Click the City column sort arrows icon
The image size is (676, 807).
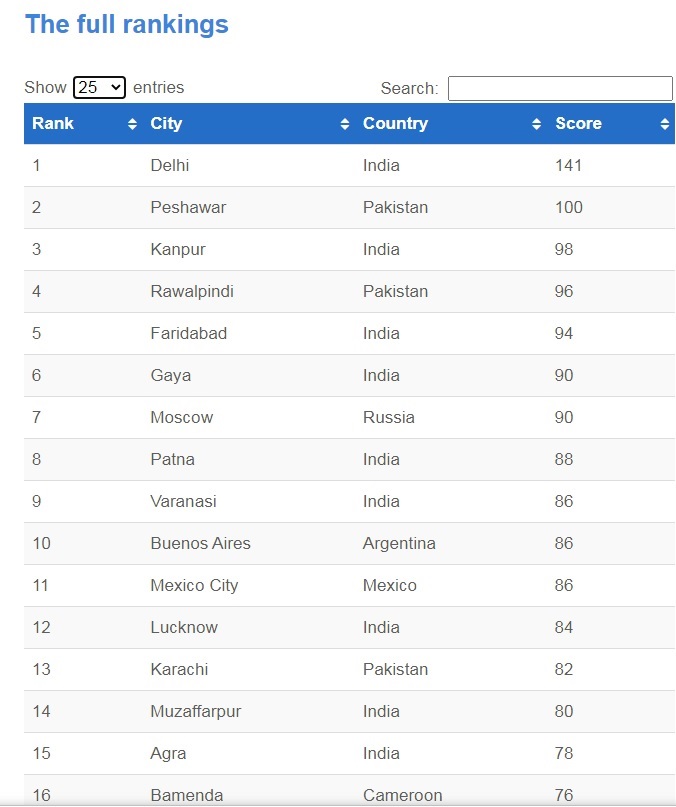(x=345, y=124)
